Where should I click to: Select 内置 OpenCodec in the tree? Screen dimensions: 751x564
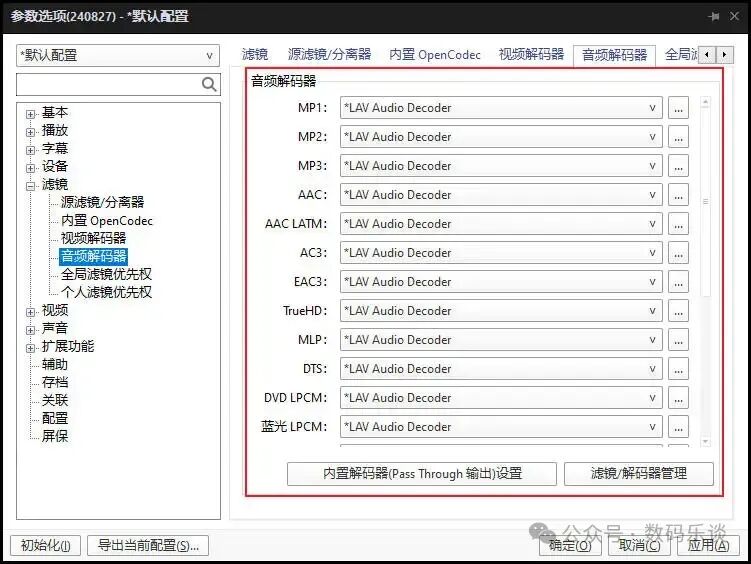(x=107, y=220)
